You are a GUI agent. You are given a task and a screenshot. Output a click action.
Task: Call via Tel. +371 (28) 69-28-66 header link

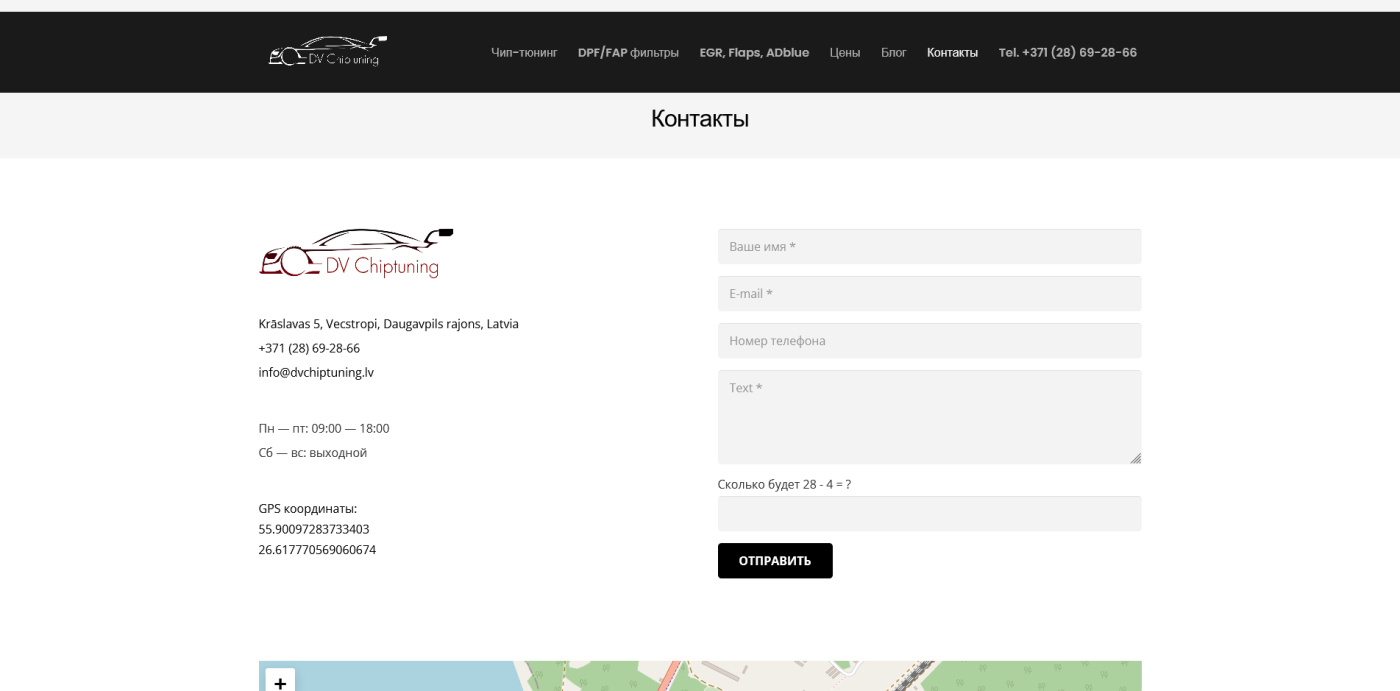click(1067, 53)
